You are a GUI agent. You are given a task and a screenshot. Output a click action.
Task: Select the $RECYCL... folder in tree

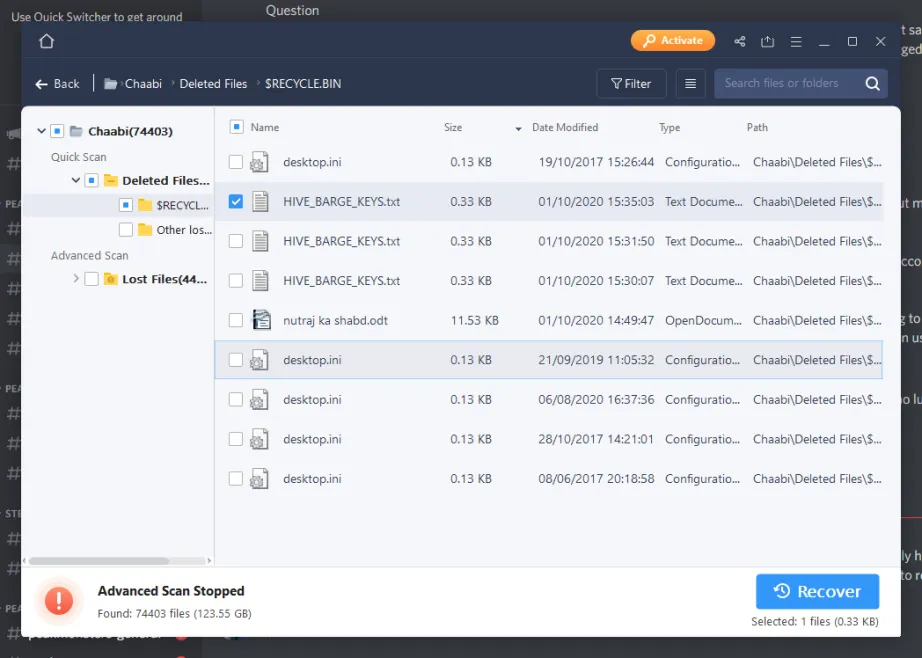182,205
